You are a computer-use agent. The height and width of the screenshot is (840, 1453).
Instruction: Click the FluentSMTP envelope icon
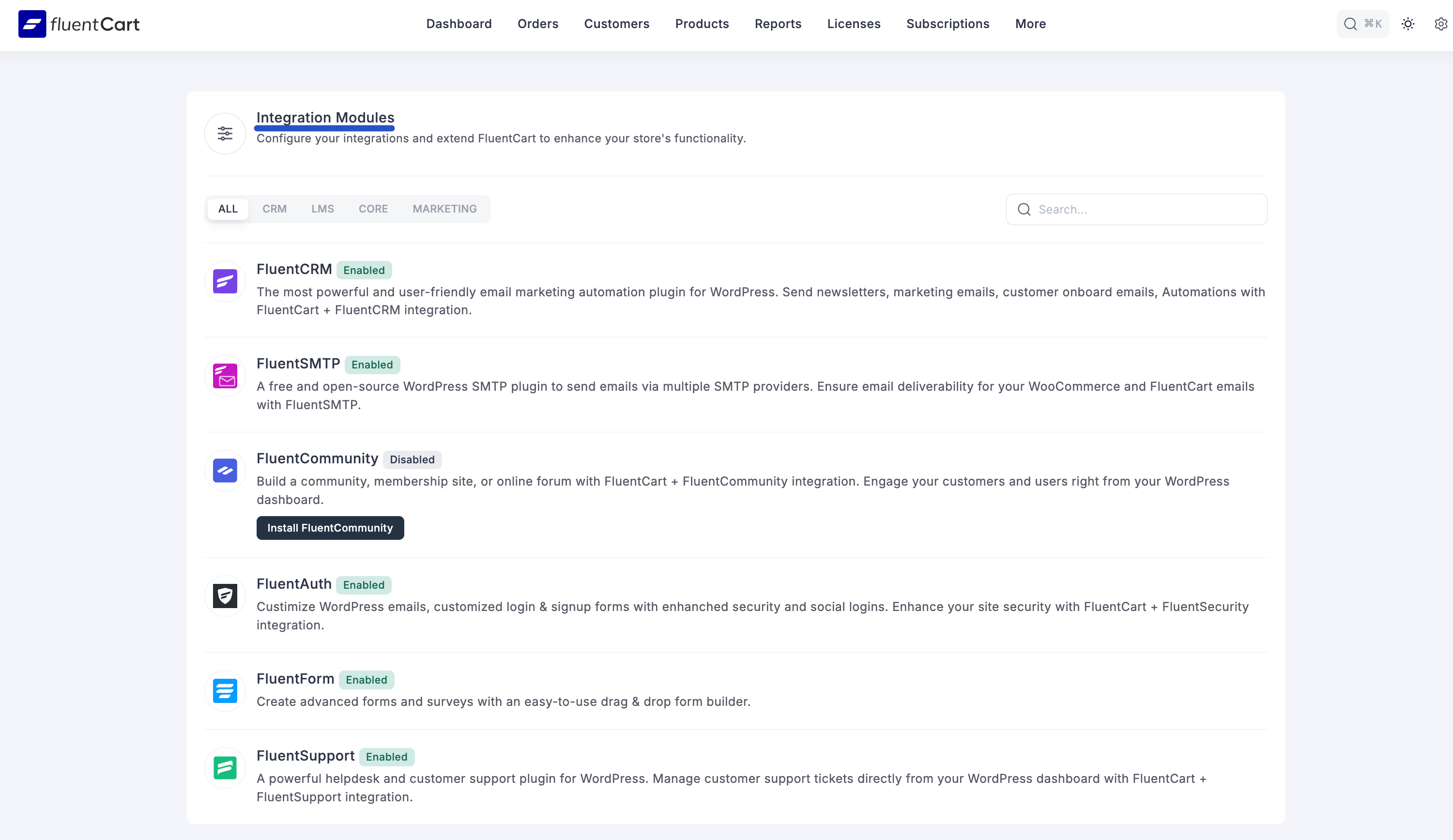coord(225,376)
